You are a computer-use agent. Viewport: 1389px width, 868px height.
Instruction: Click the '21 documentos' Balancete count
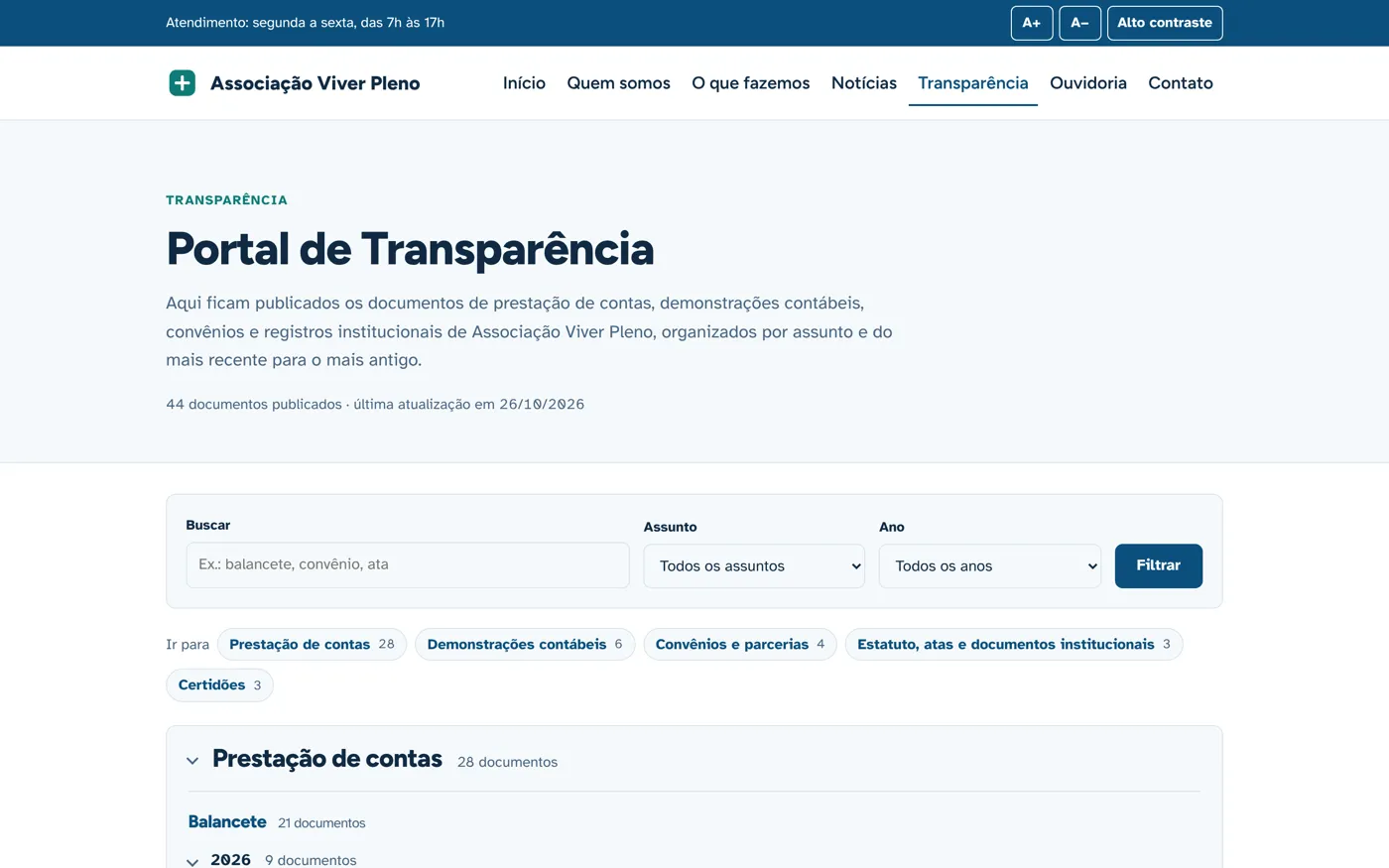[x=321, y=823]
